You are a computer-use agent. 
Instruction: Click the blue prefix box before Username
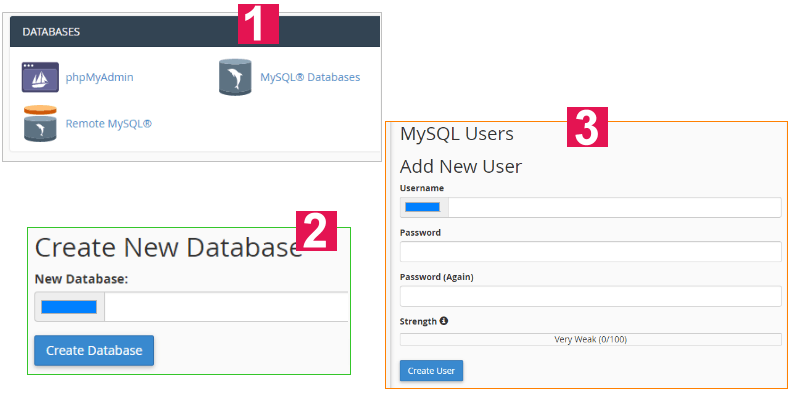(423, 207)
